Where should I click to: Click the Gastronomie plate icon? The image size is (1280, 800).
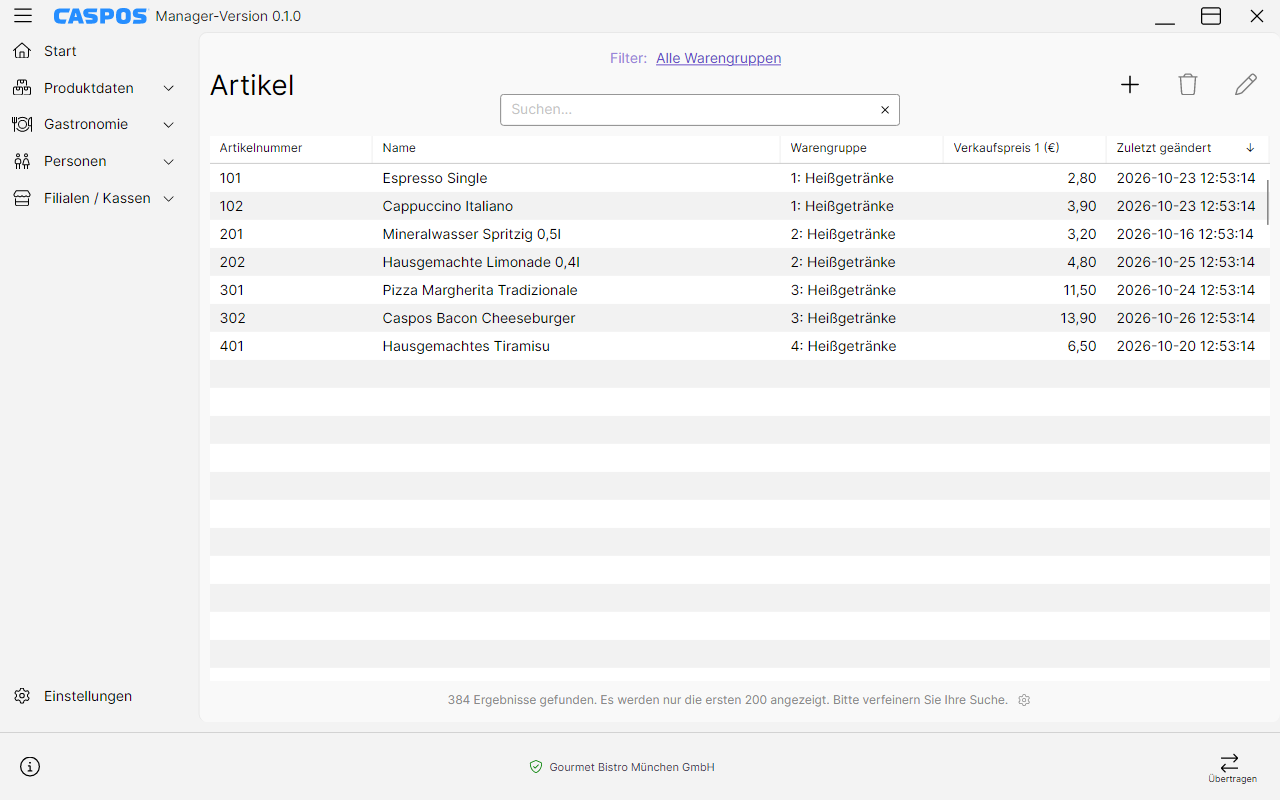(22, 124)
